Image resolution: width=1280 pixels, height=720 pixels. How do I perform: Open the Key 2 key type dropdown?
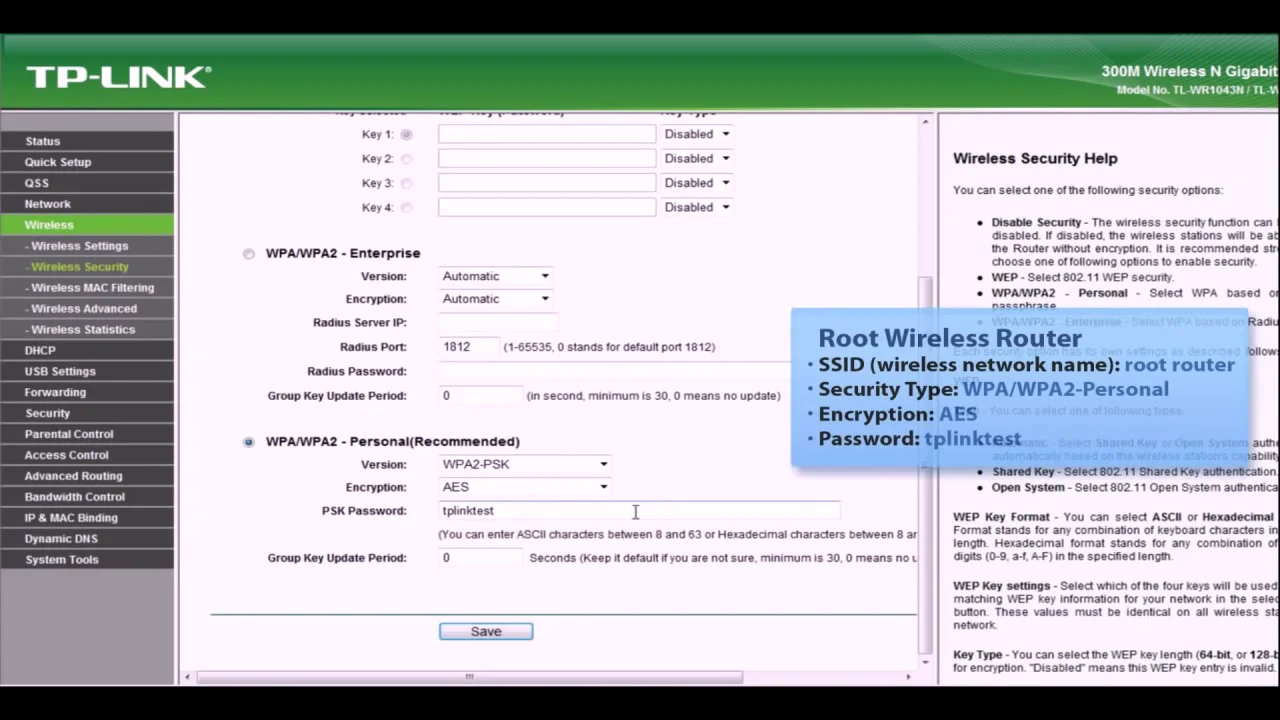pos(697,158)
